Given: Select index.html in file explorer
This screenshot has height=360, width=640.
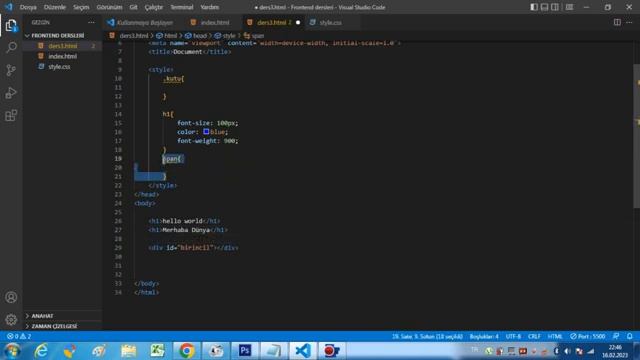Looking at the screenshot, I should (x=62, y=56).
